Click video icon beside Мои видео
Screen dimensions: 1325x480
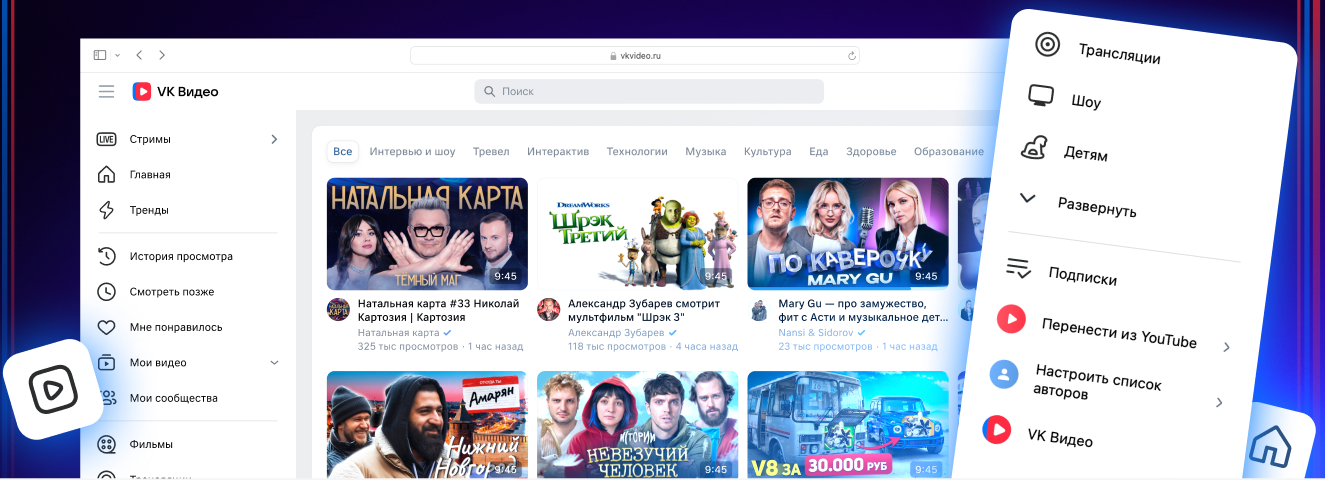tap(106, 363)
